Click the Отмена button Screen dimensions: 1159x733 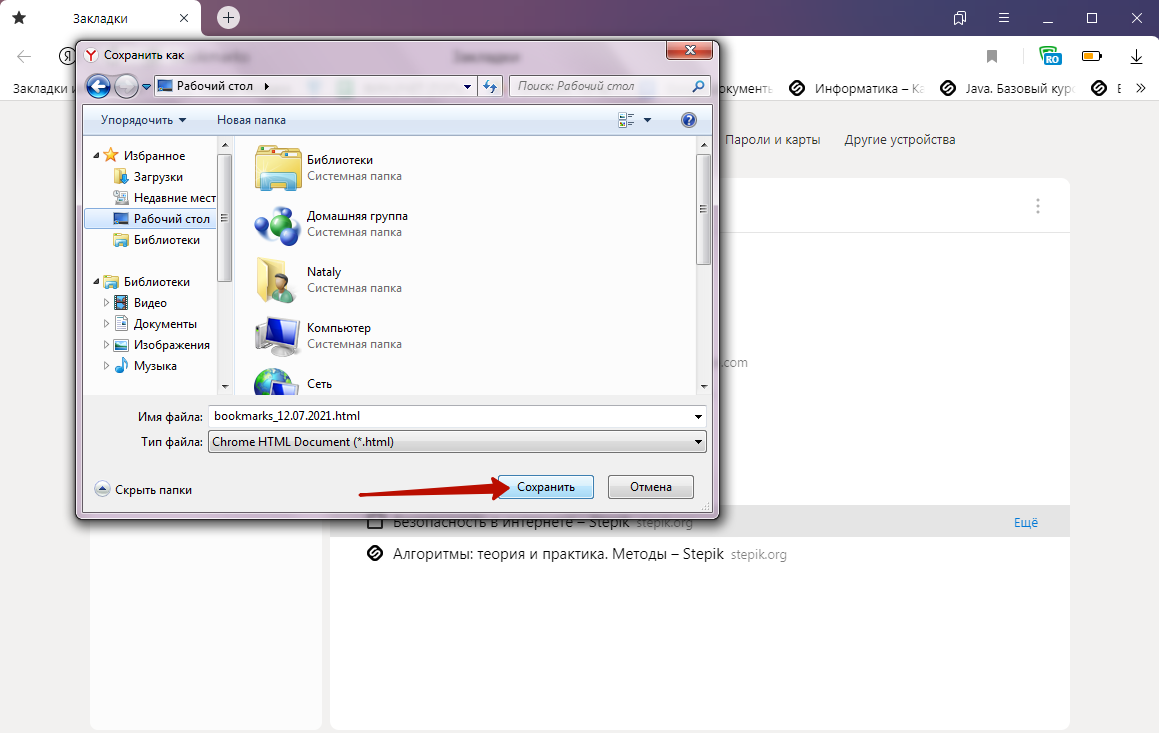click(x=650, y=487)
